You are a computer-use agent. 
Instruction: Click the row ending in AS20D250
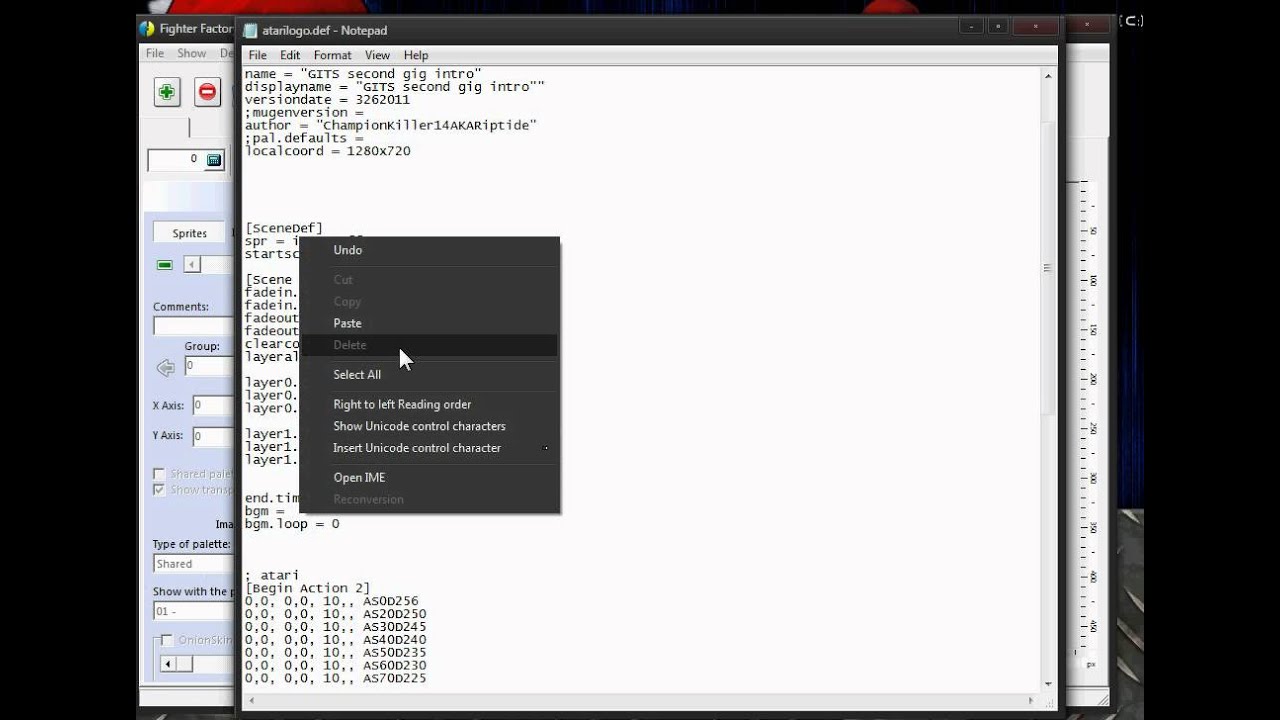[335, 614]
